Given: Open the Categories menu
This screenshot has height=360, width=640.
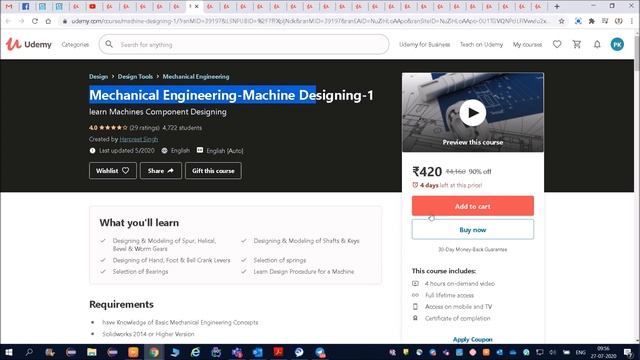Looking at the screenshot, I should coord(75,44).
